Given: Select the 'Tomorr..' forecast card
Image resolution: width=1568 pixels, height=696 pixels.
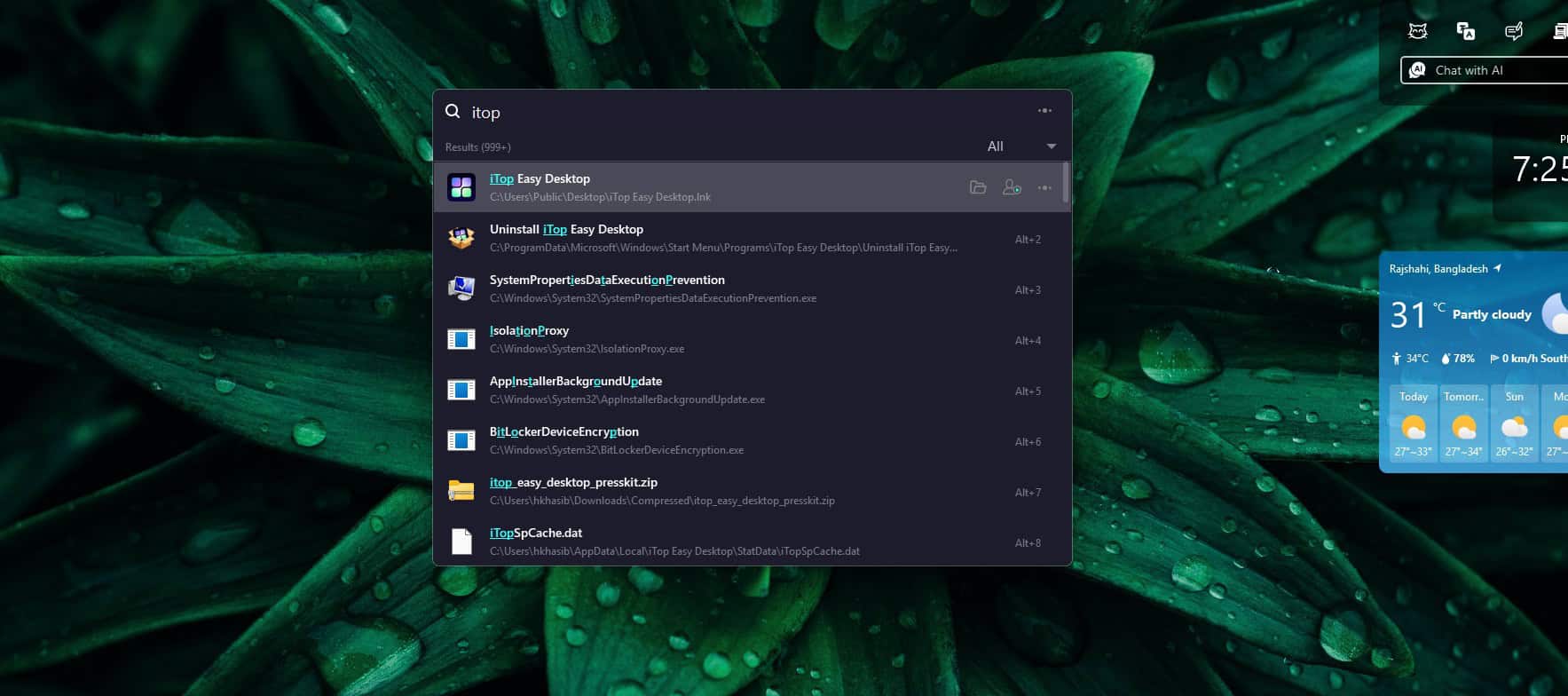Looking at the screenshot, I should coord(1463,423).
